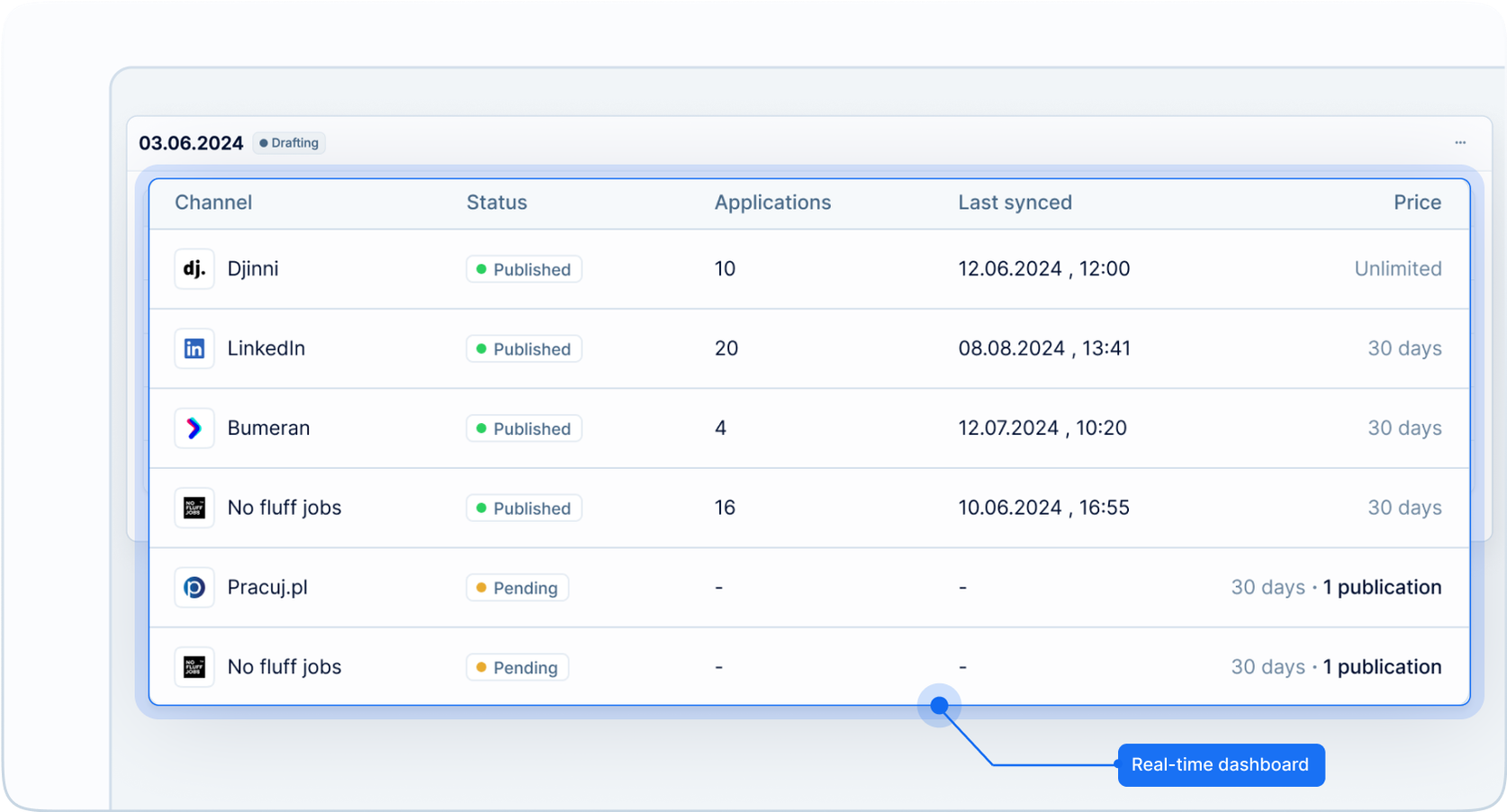Image resolution: width=1507 pixels, height=812 pixels.
Task: Click the Price column header
Action: point(1417,203)
